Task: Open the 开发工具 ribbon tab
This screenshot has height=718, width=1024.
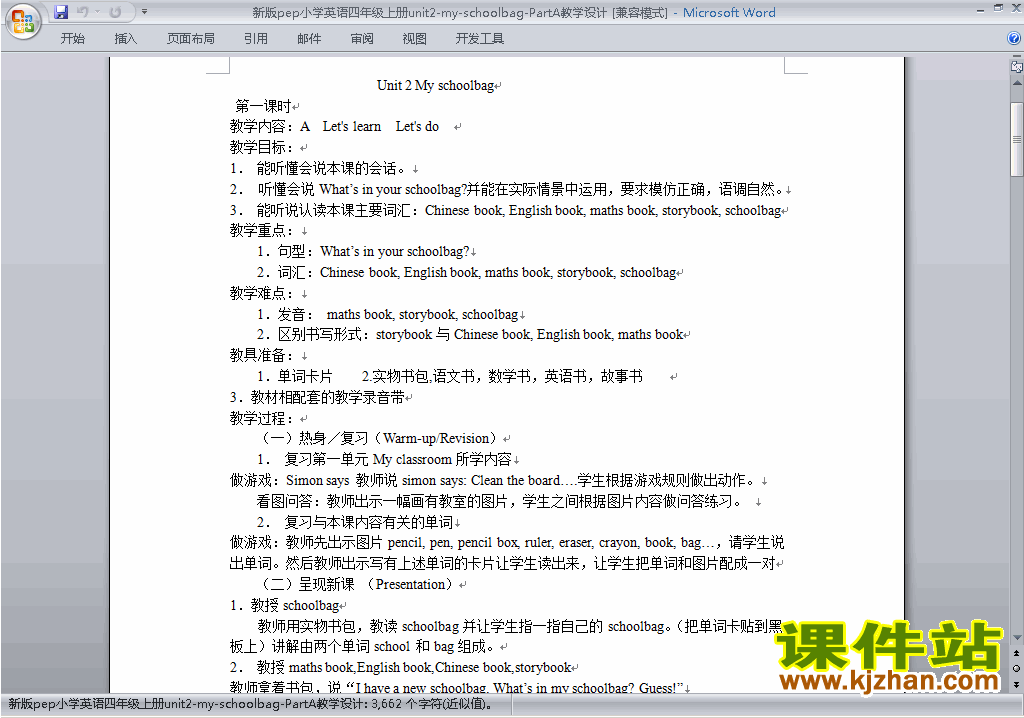Action: (479, 39)
